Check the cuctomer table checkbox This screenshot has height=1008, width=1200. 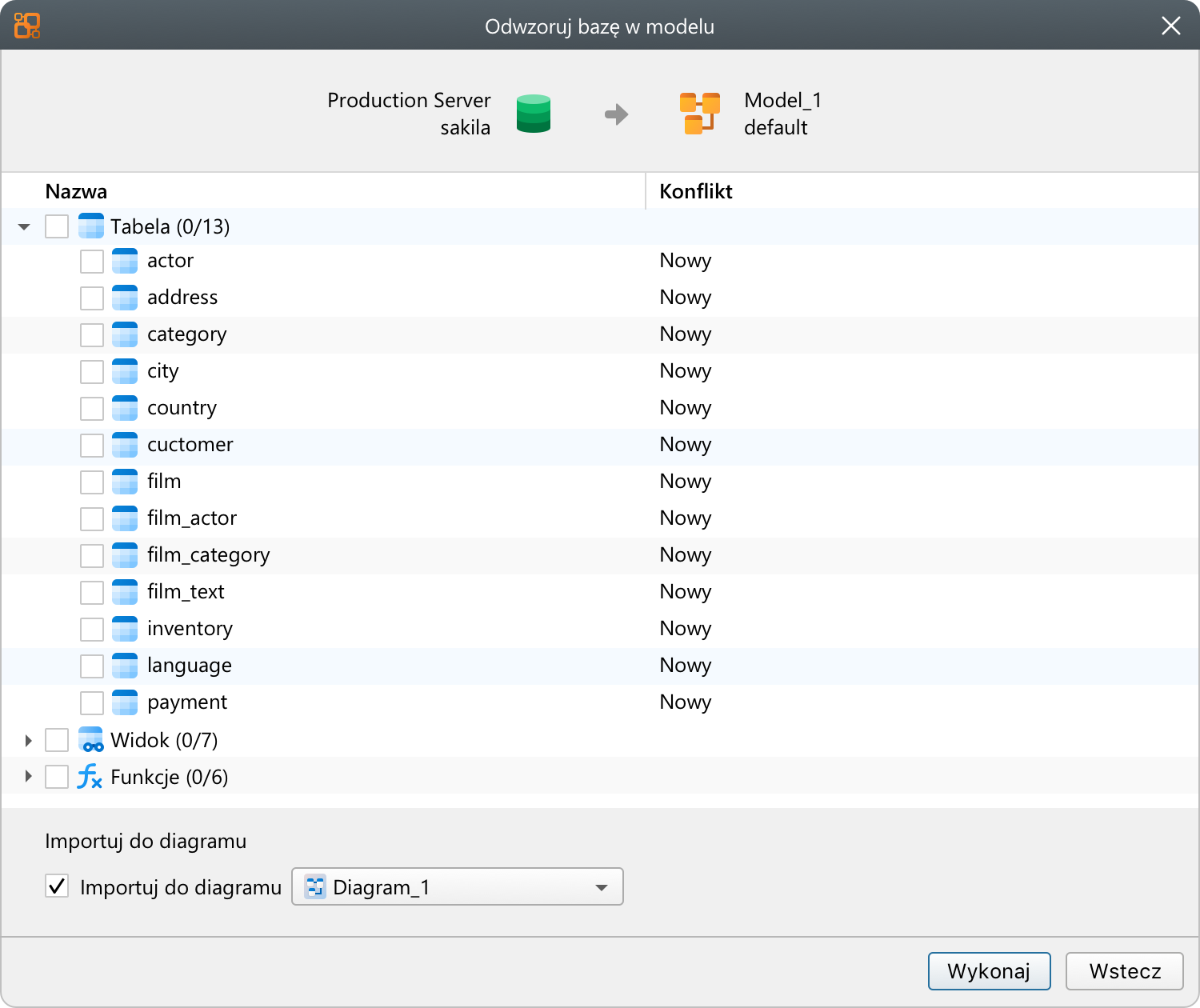pos(92,446)
